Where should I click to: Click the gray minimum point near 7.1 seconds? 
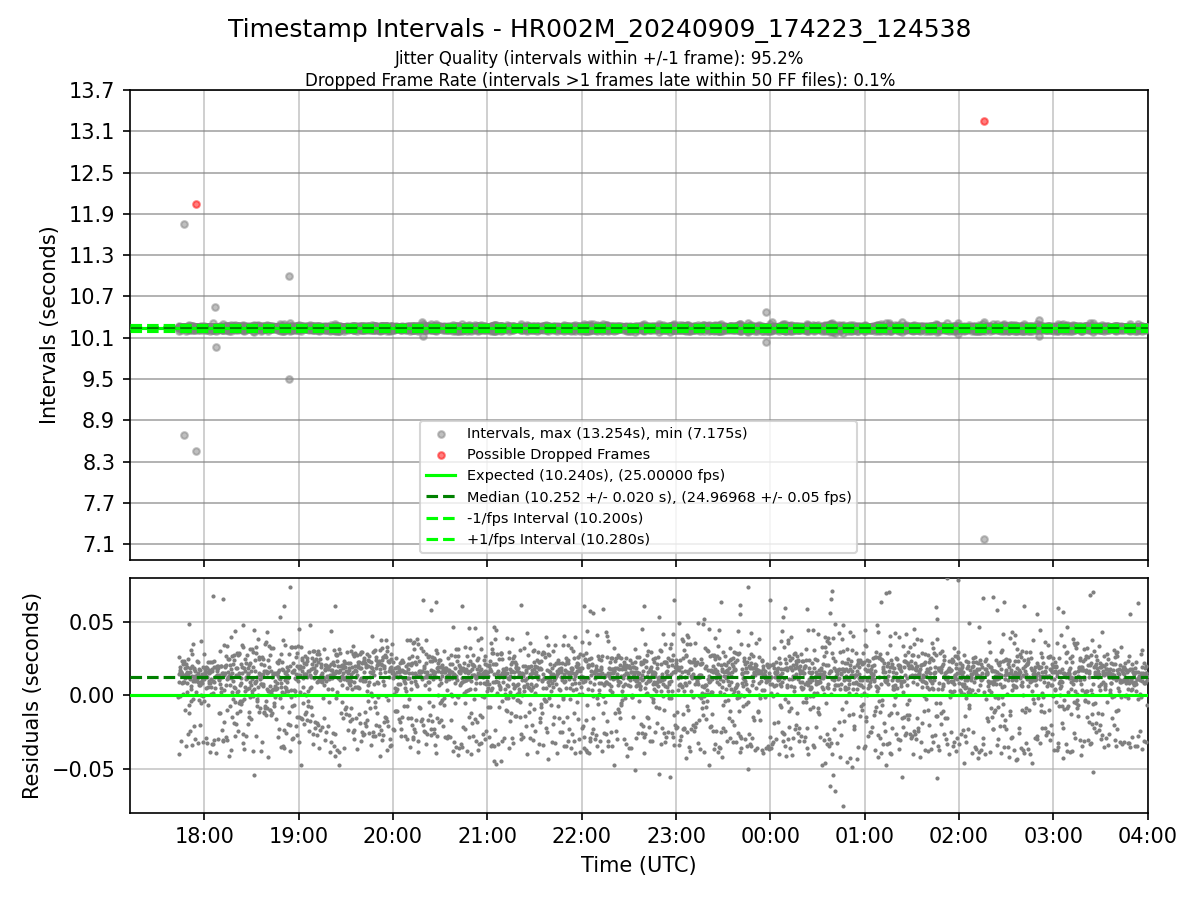[x=984, y=539]
